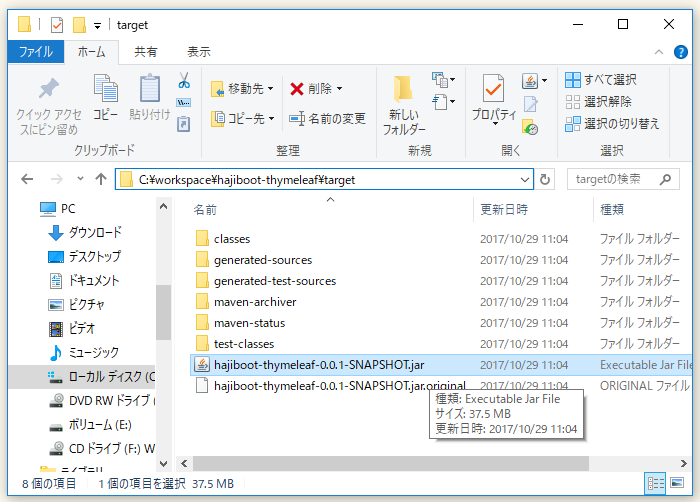Click the Properties icon in the quick access toolbar
Viewport: 700px width, 502px height.
pos(57,25)
